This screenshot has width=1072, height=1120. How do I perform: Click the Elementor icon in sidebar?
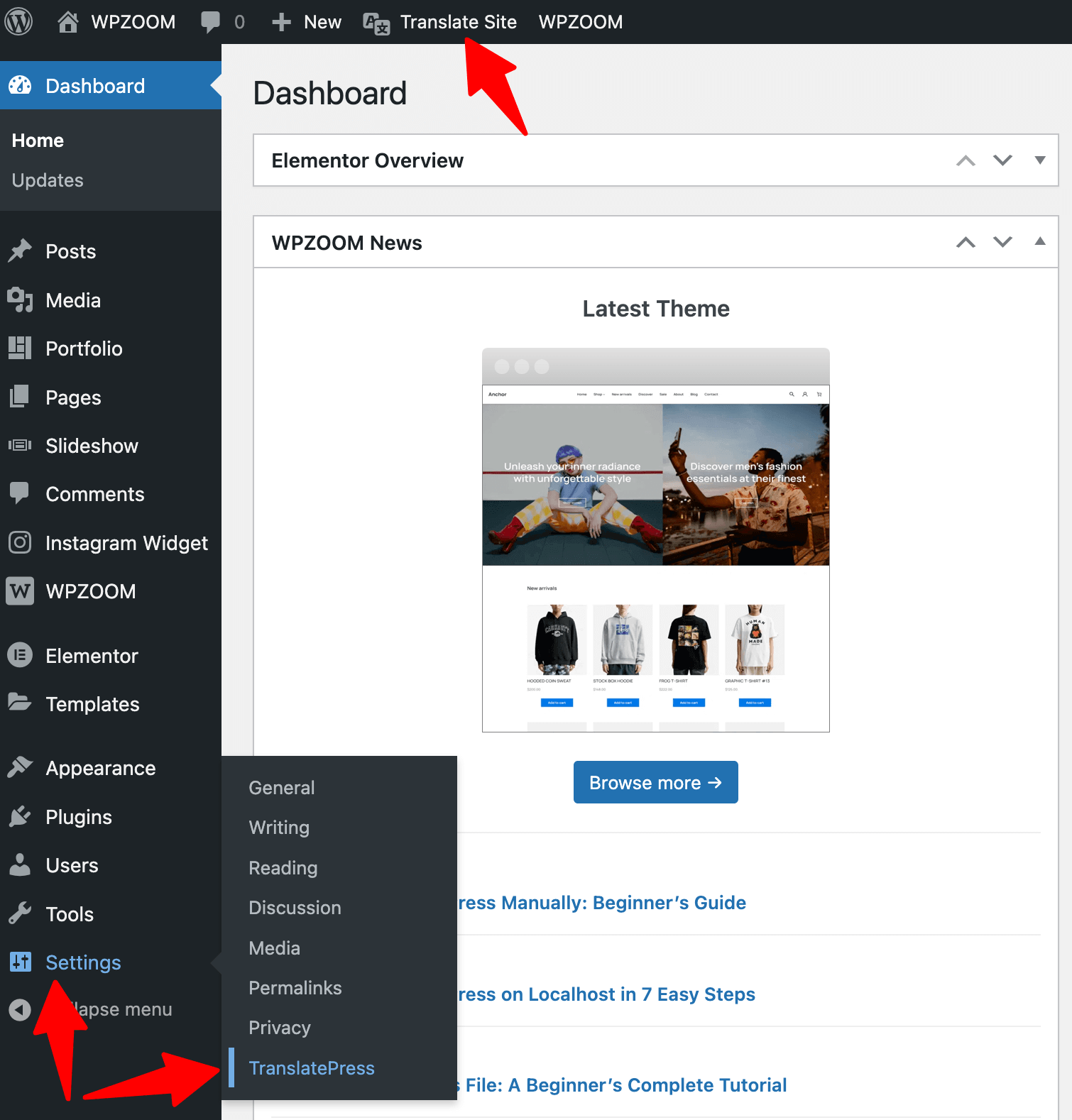pyautogui.click(x=20, y=655)
